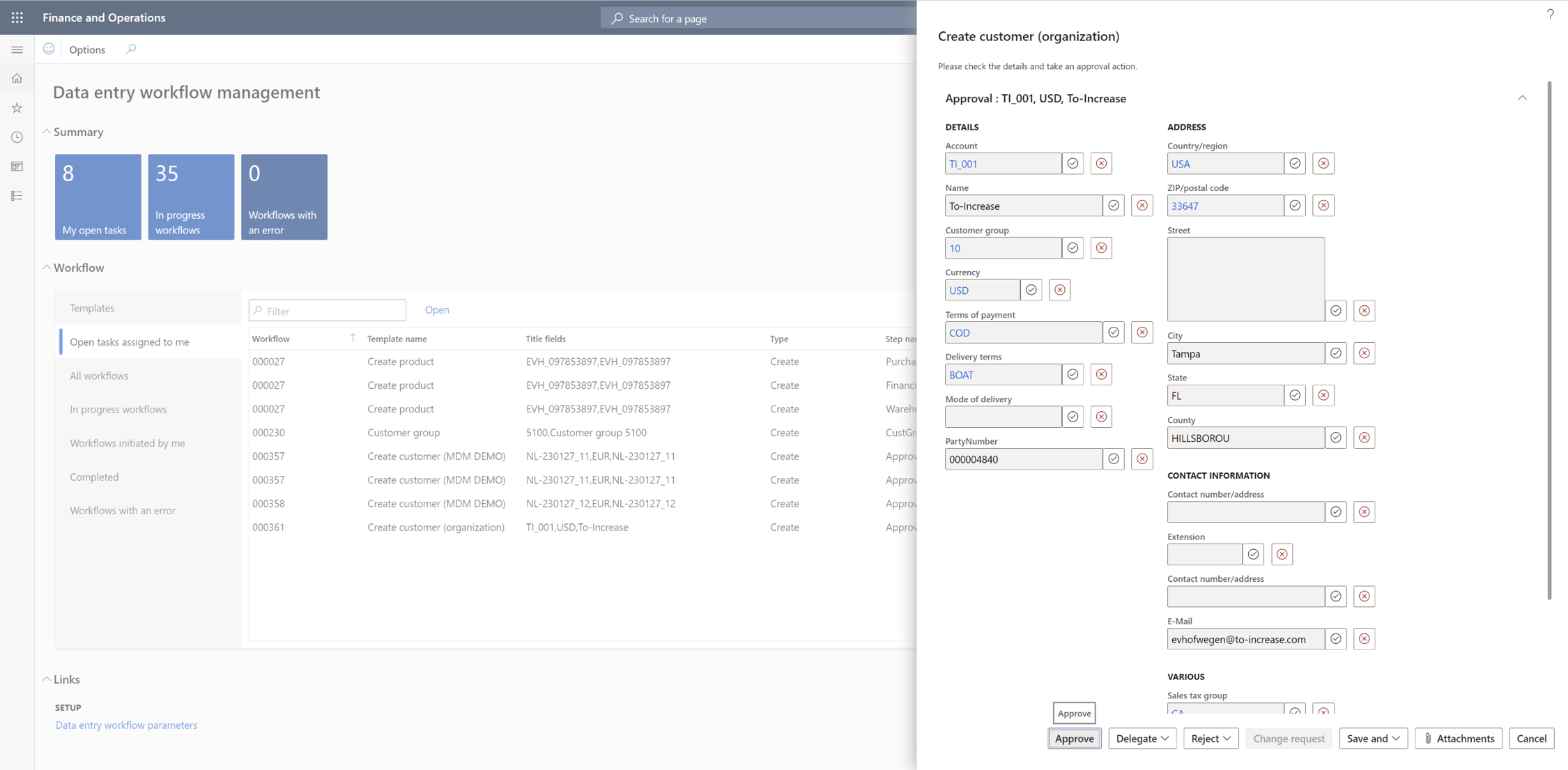Open Help with the question mark icon
1568x770 pixels.
coord(1550,14)
